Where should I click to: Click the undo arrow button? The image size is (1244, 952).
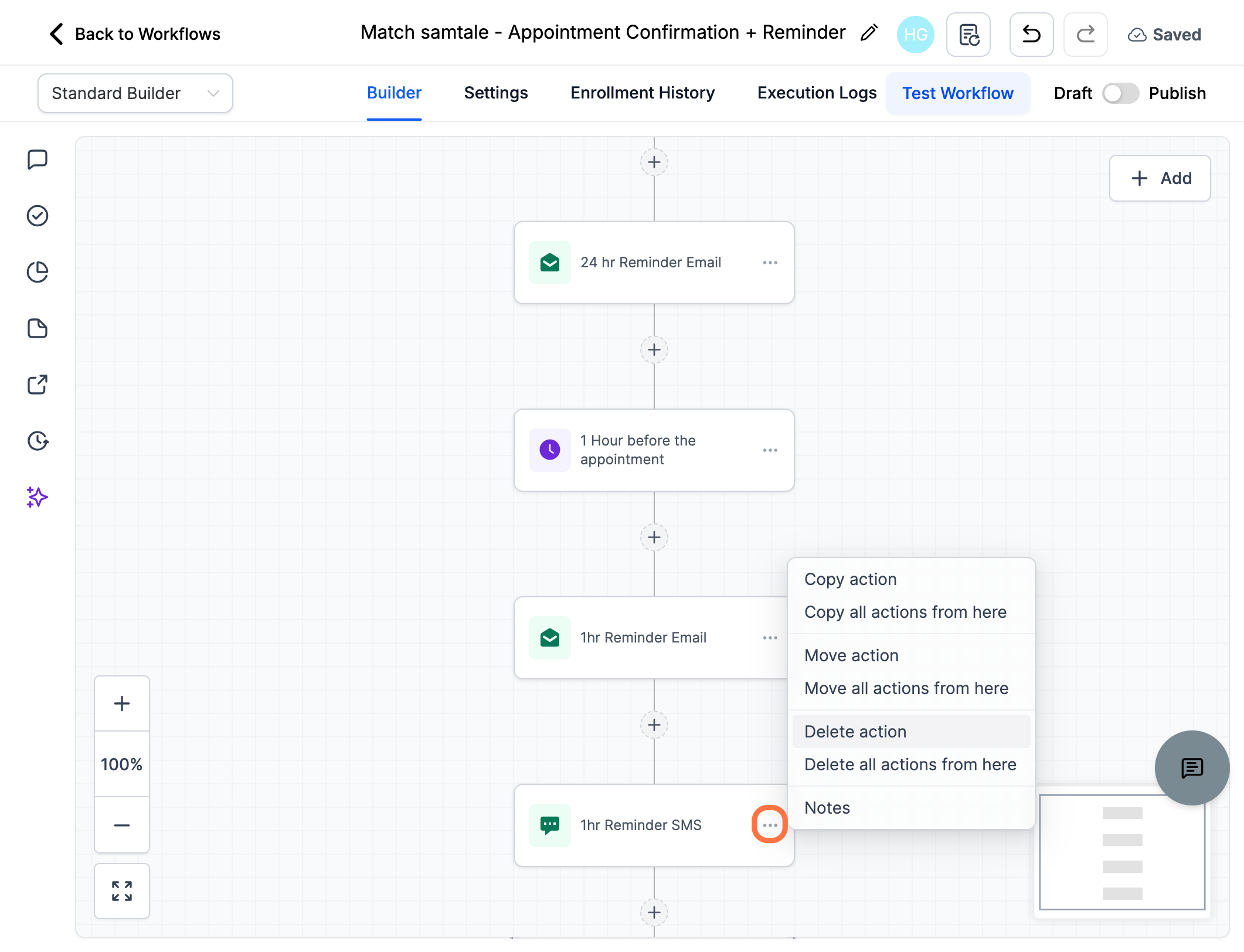pos(1031,35)
